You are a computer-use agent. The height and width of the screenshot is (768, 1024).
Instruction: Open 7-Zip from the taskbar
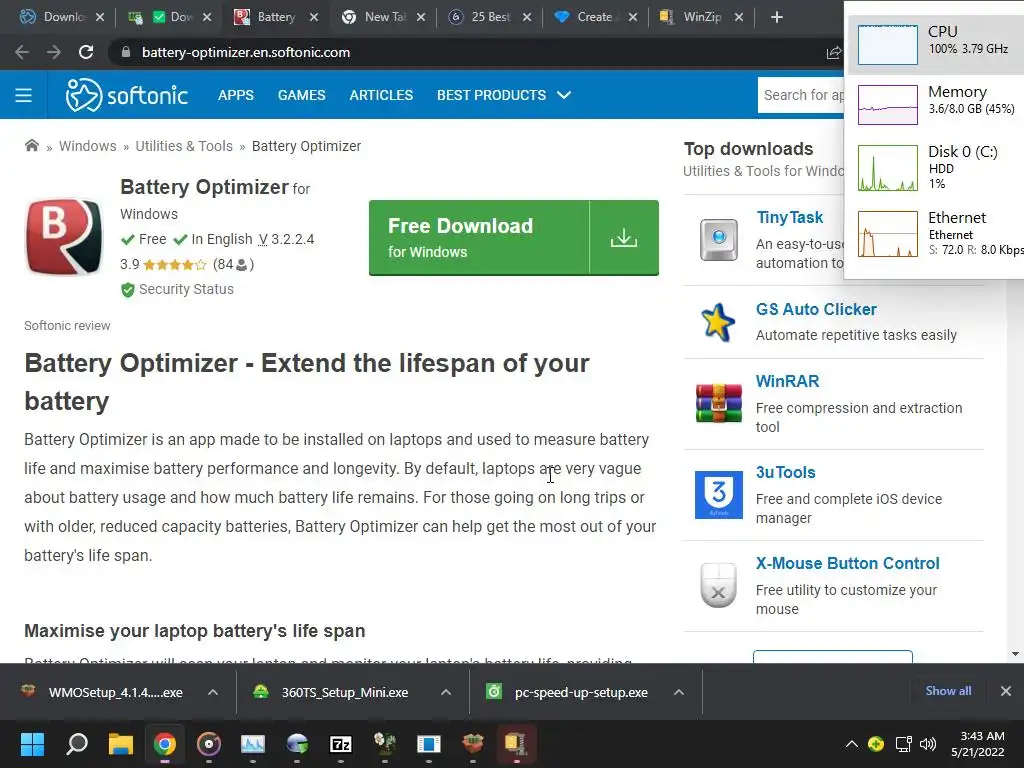[x=341, y=744]
